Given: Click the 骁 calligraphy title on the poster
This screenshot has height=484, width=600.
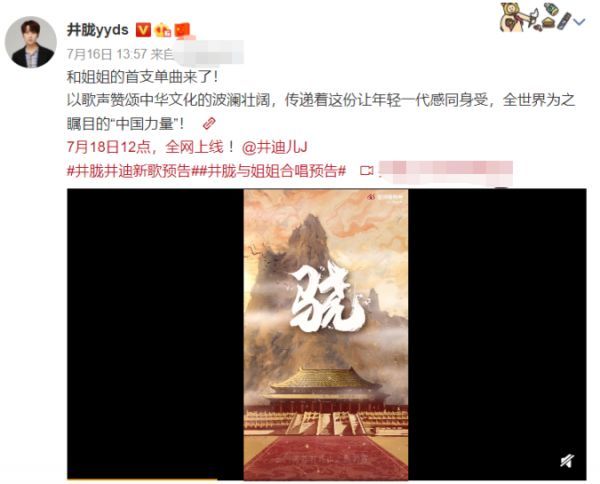Looking at the screenshot, I should click(326, 300).
